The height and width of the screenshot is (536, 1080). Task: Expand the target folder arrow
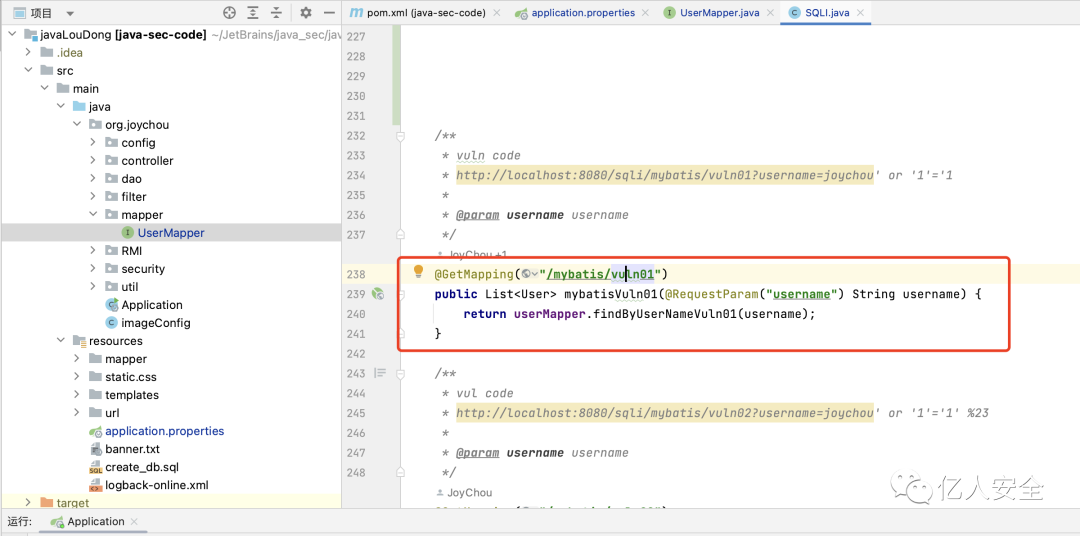(x=28, y=503)
